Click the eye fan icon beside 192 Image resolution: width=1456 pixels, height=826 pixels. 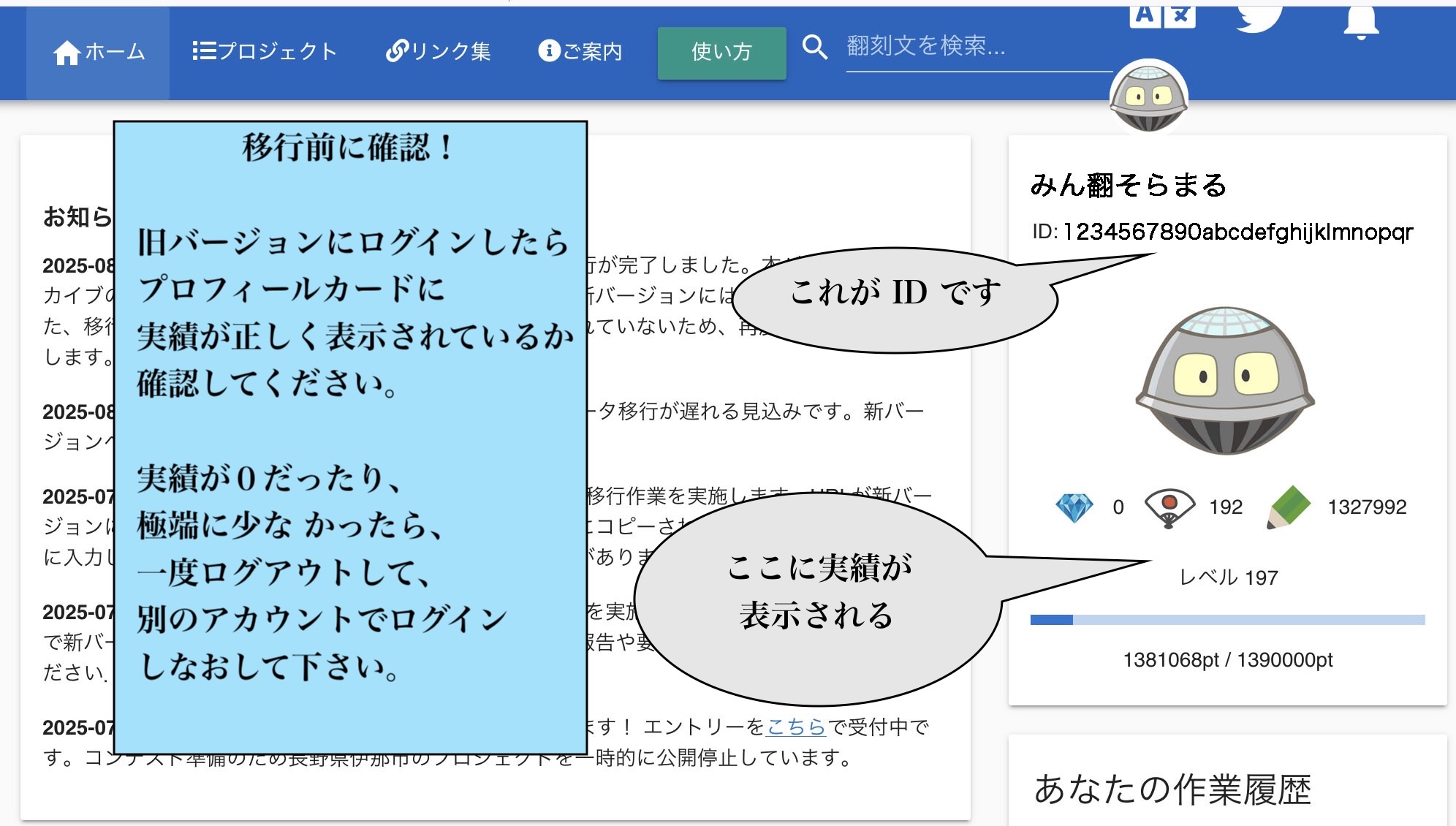(x=1169, y=507)
